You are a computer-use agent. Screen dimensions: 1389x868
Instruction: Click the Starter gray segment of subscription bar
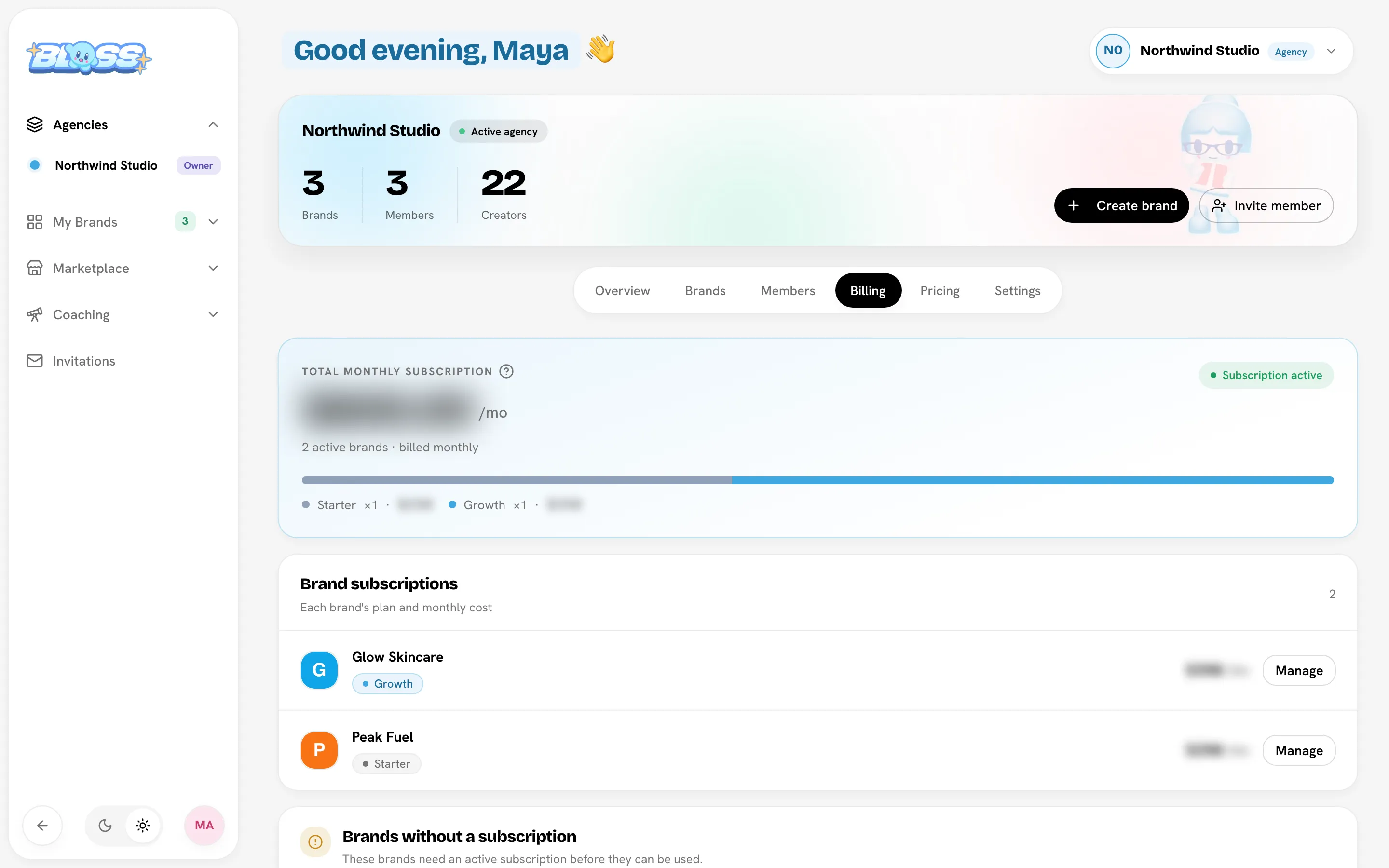(517, 480)
